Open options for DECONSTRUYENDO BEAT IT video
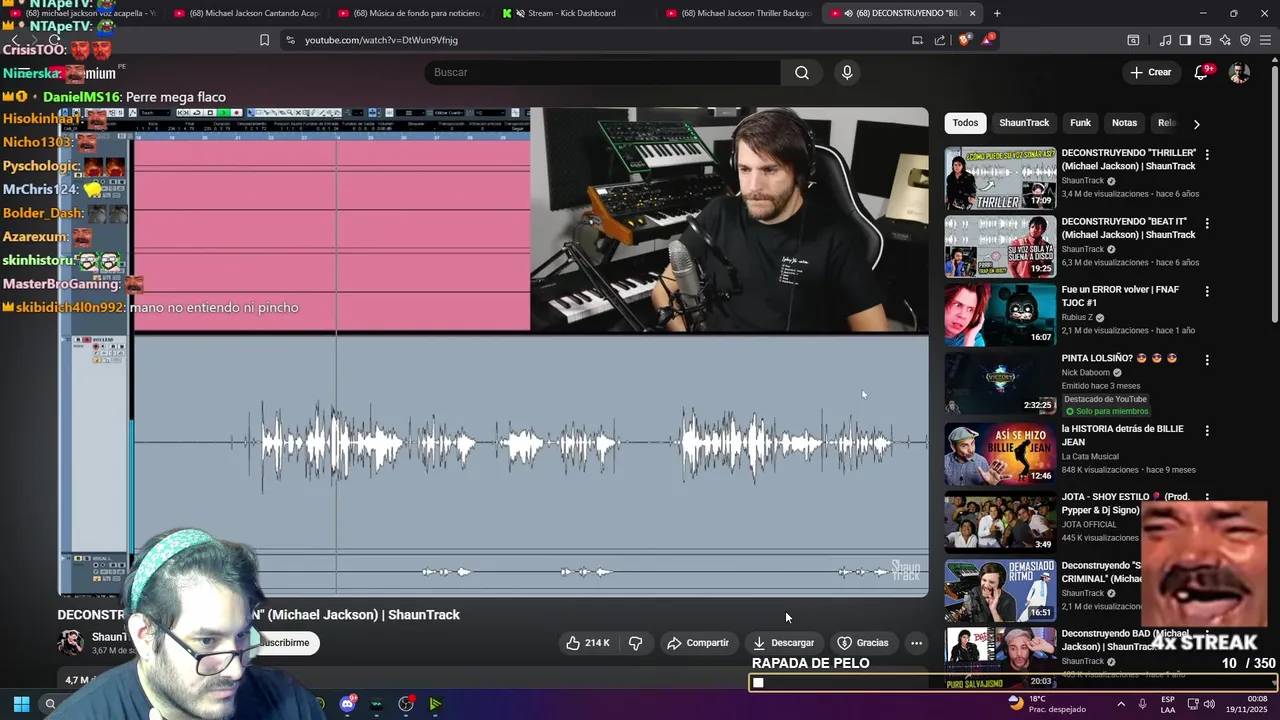1280x720 pixels. click(1207, 223)
